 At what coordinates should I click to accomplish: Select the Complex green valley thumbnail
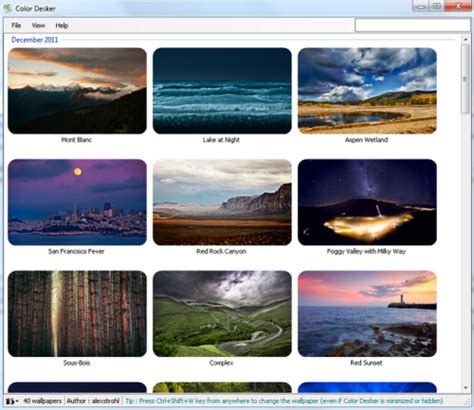[222, 314]
